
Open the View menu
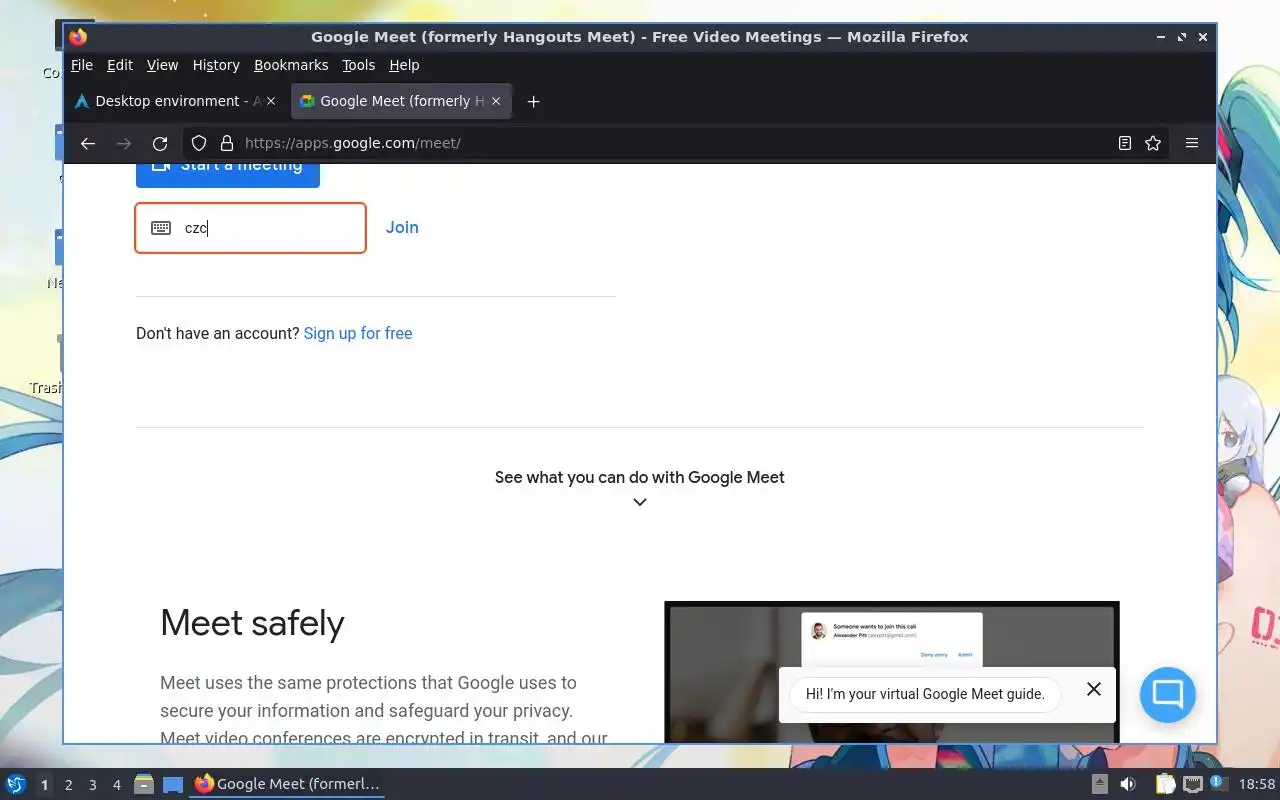pos(162,65)
